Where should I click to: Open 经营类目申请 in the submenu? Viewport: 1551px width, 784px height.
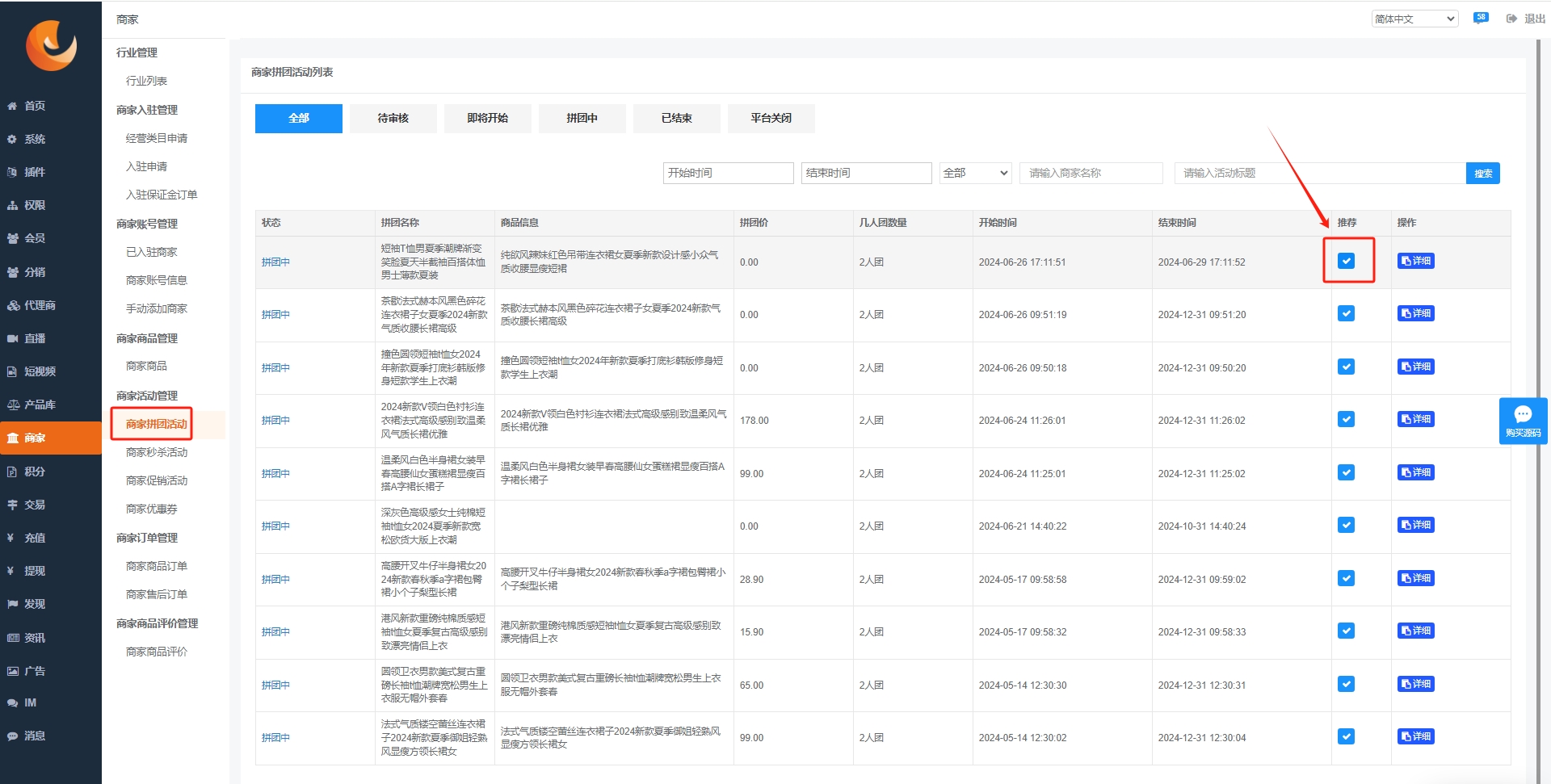tap(157, 138)
